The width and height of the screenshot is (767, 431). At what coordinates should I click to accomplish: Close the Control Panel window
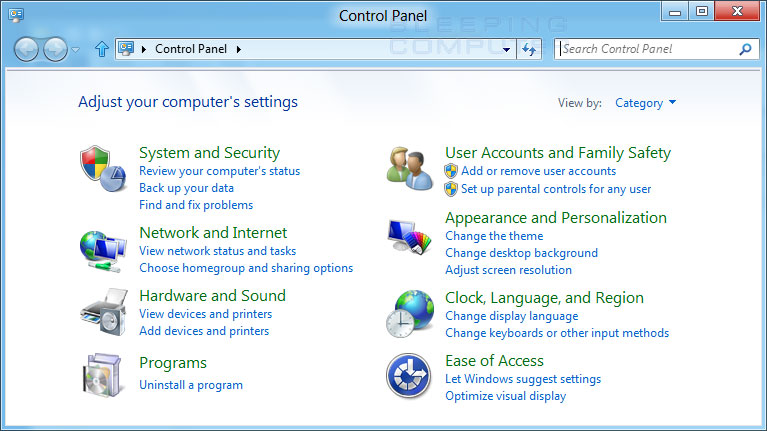[738, 11]
